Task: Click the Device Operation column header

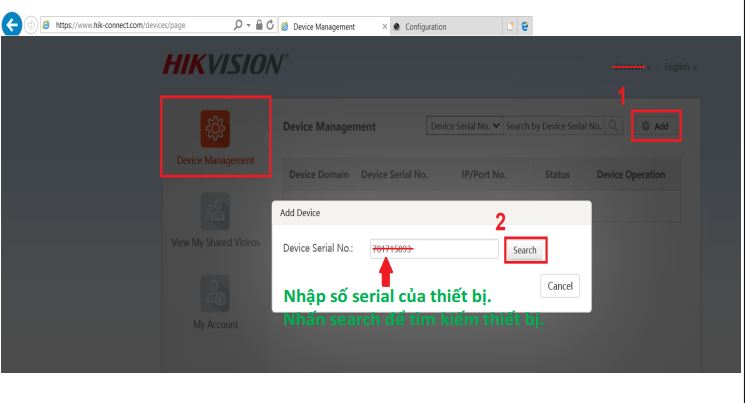Action: coord(631,174)
